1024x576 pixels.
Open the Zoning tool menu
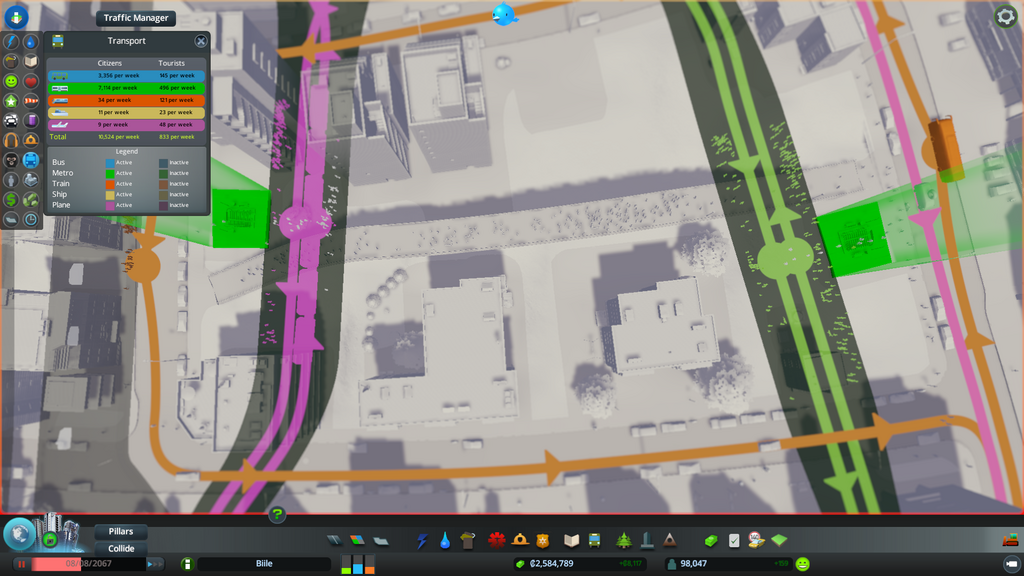(357, 541)
